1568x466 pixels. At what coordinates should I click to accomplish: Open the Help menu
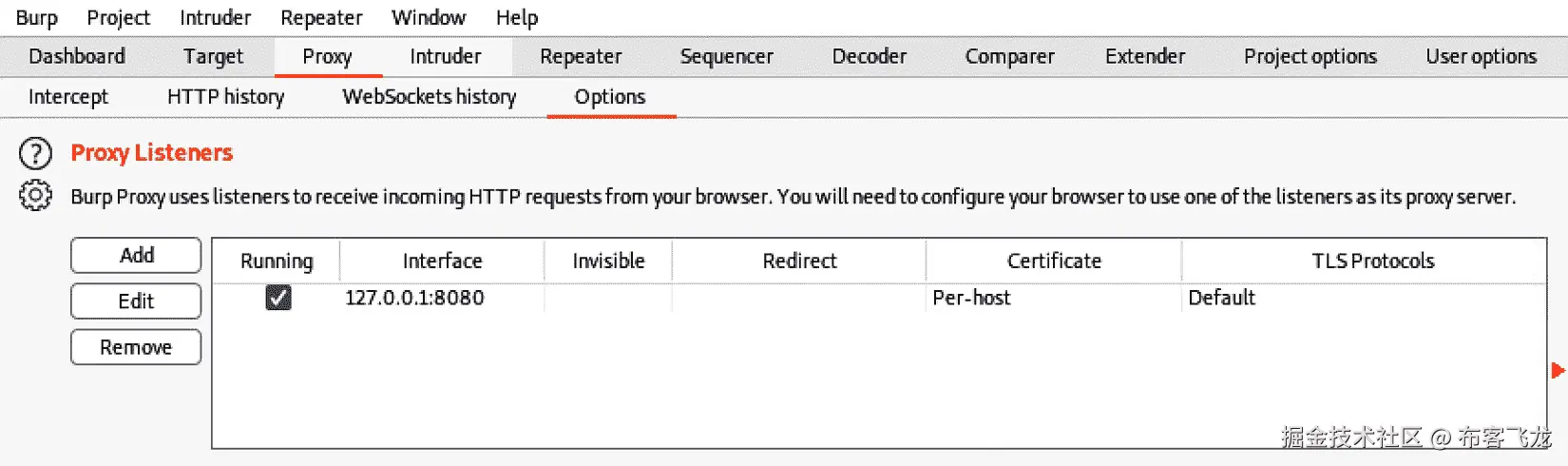[x=516, y=17]
